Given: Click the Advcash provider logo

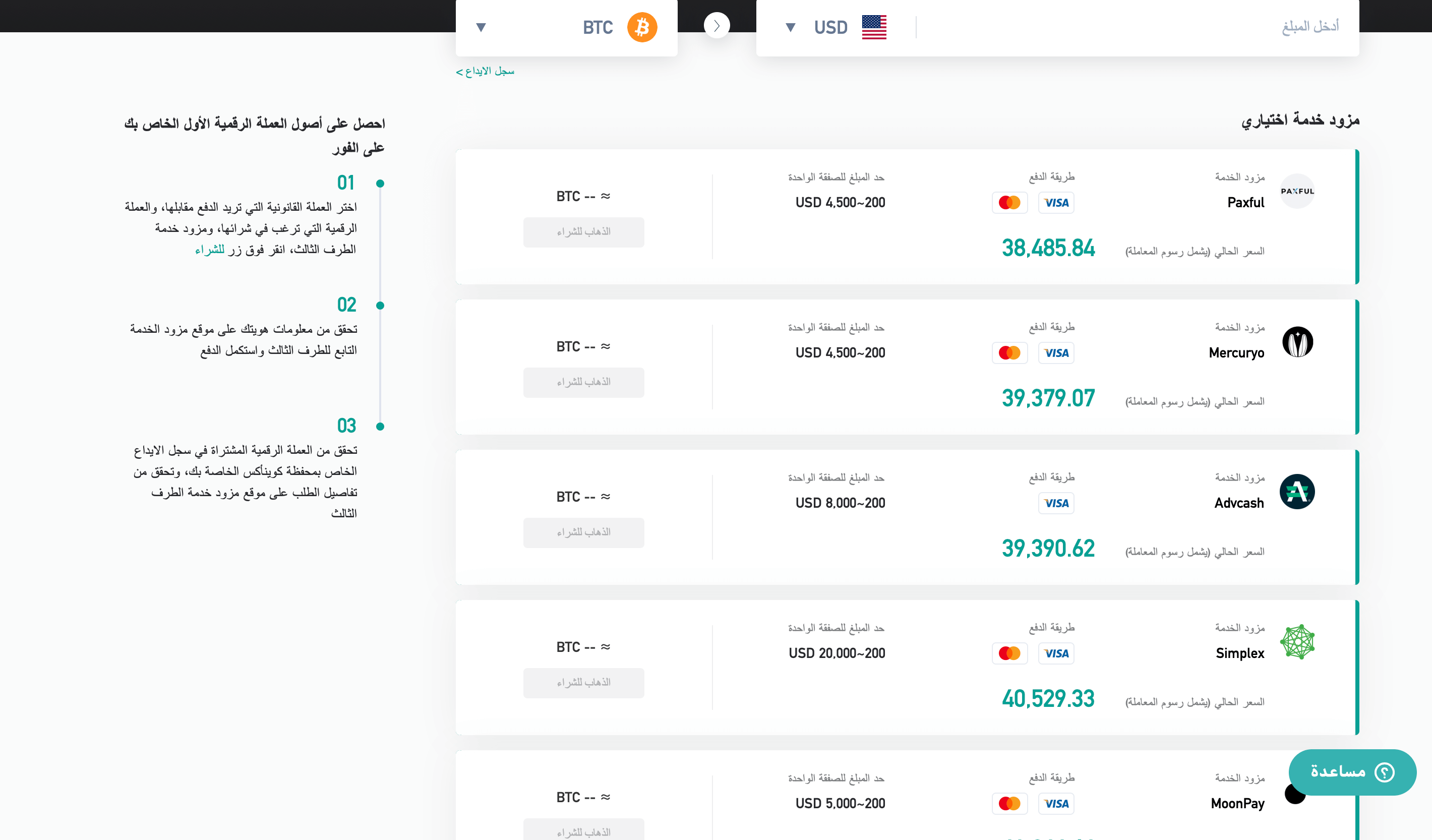Looking at the screenshot, I should [1297, 492].
